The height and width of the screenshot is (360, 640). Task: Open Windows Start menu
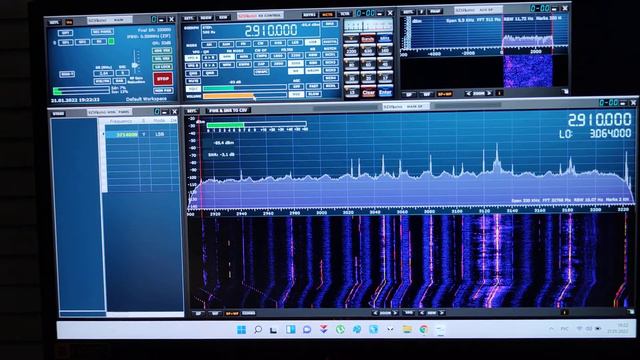pyautogui.click(x=241, y=329)
